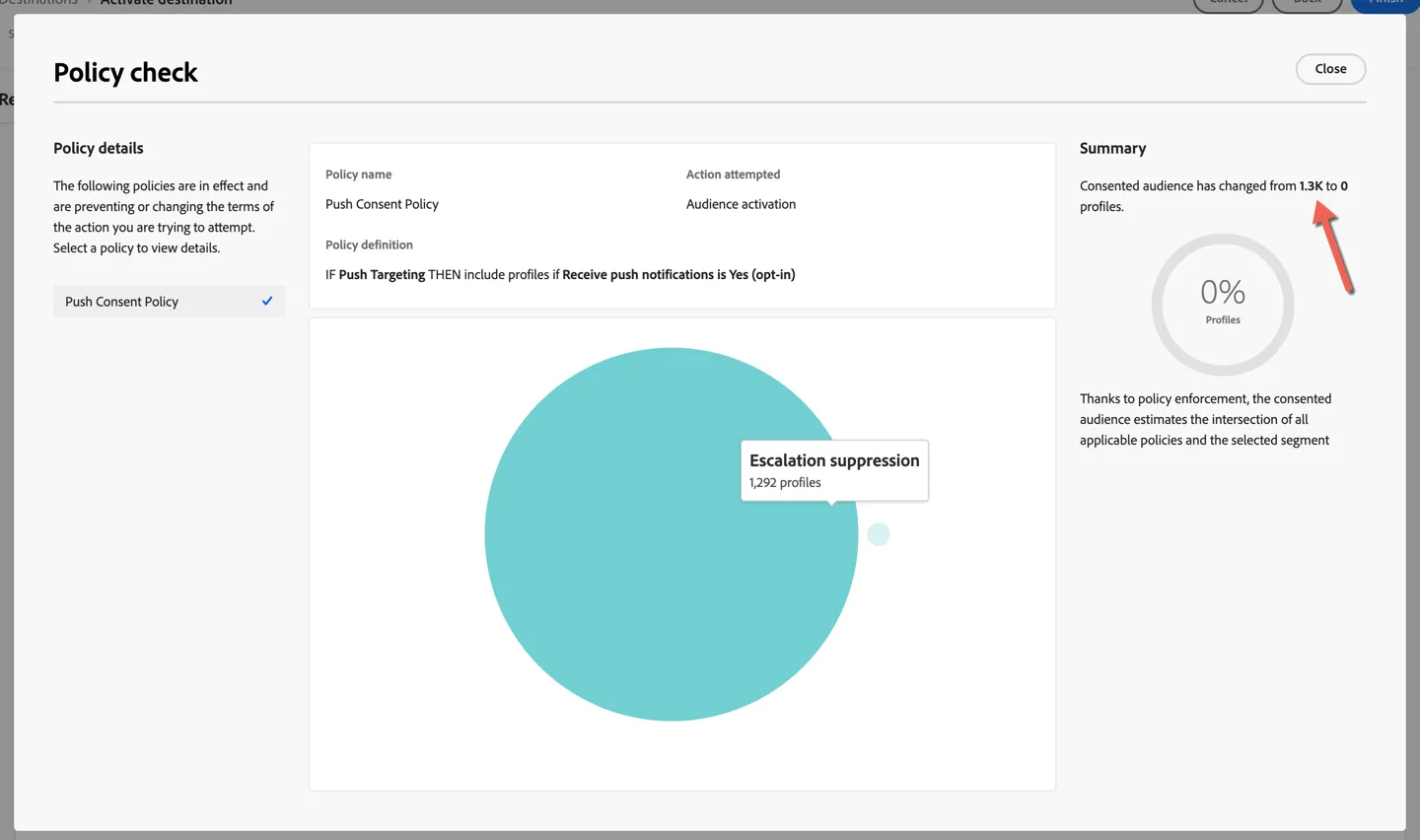
Task: Click the "Summary" heading
Action: pyautogui.click(x=1112, y=148)
